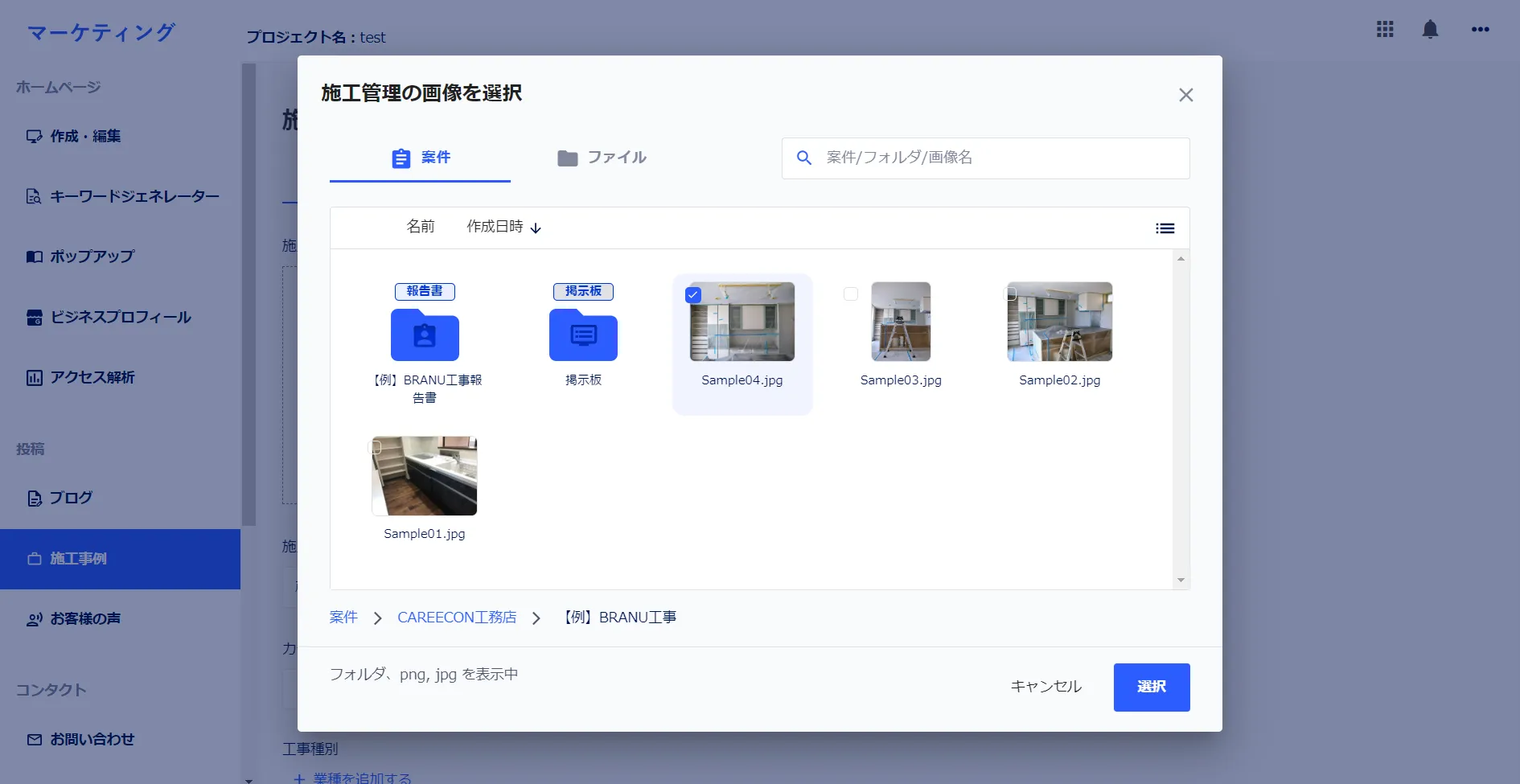Click file list scrollbar up arrow

pos(1181,258)
